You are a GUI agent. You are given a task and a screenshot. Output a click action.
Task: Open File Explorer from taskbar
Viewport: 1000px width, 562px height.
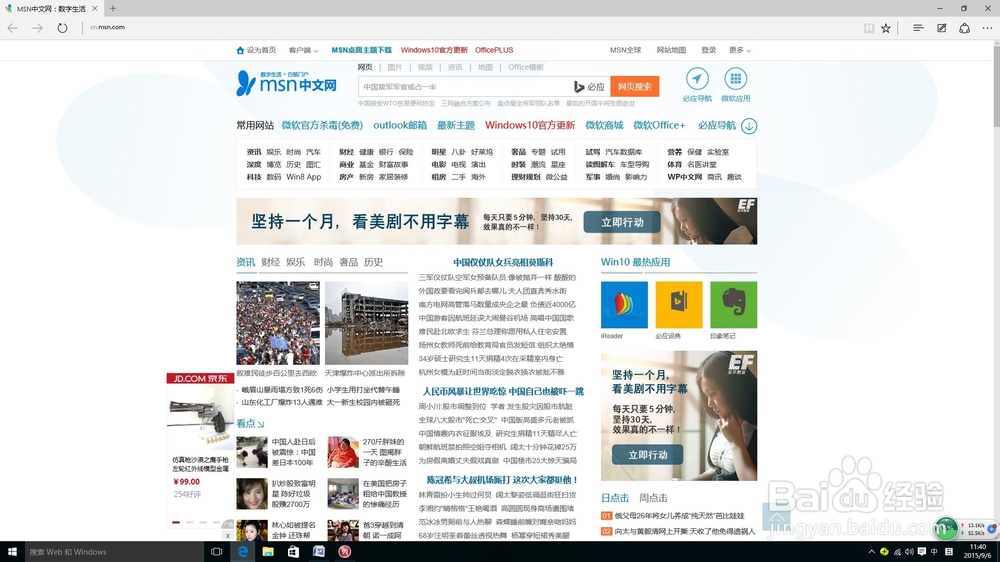pyautogui.click(x=268, y=552)
